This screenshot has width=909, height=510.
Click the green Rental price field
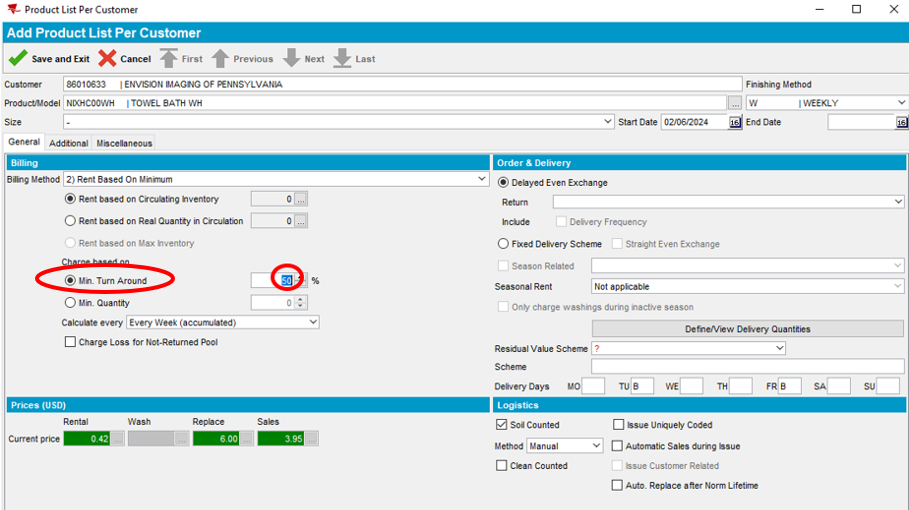pos(85,438)
